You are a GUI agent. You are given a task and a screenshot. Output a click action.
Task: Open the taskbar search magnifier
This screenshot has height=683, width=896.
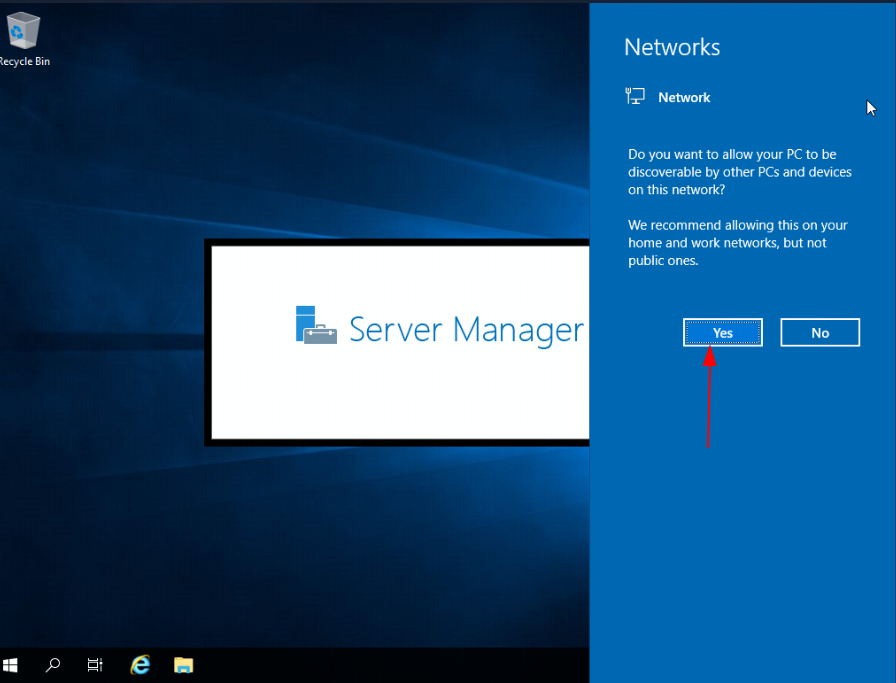[53, 665]
